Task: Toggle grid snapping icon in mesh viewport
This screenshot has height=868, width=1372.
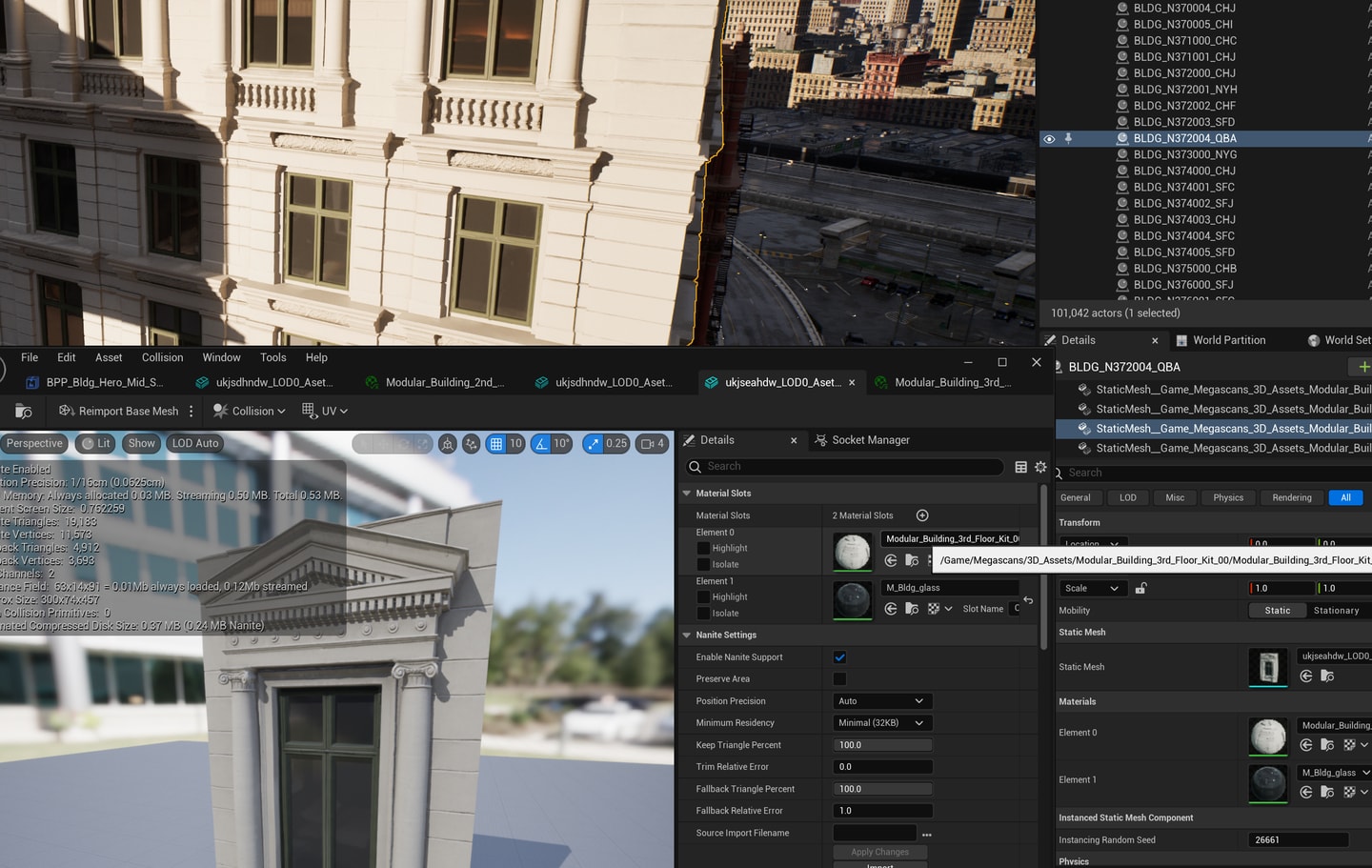Action: [496, 444]
